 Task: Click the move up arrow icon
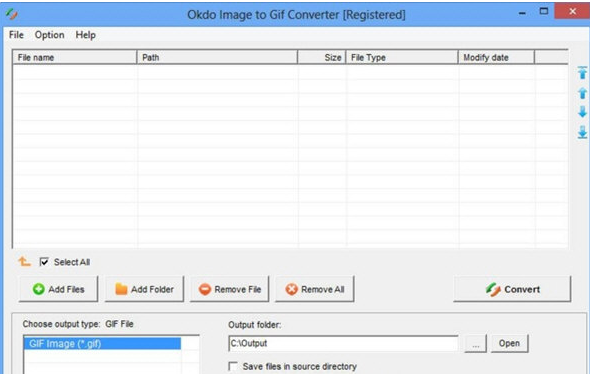tap(582, 93)
